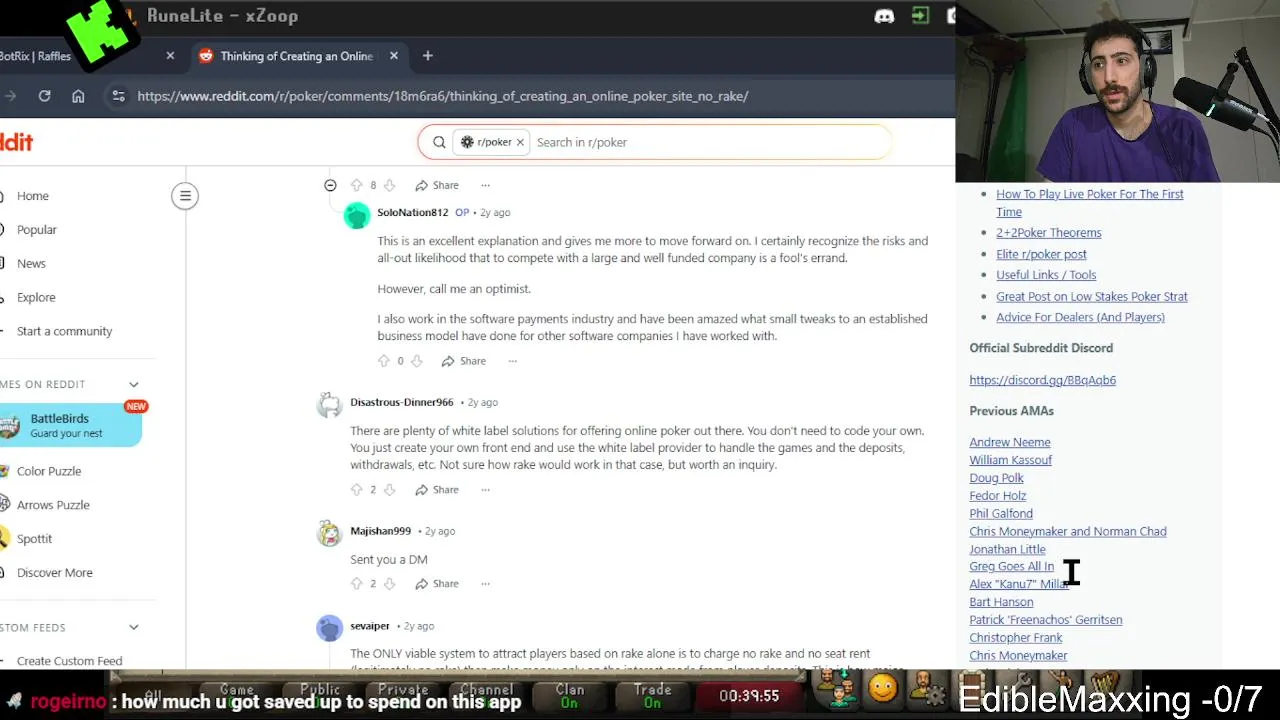Image resolution: width=1280 pixels, height=720 pixels.
Task: Open sevaiper user profile
Action: coord(369,626)
